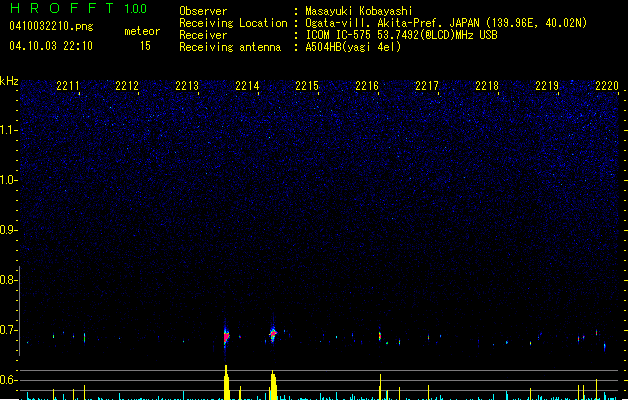The height and width of the screenshot is (400, 629).
Task: Select the filename 0410032210.png
Action: point(51,26)
